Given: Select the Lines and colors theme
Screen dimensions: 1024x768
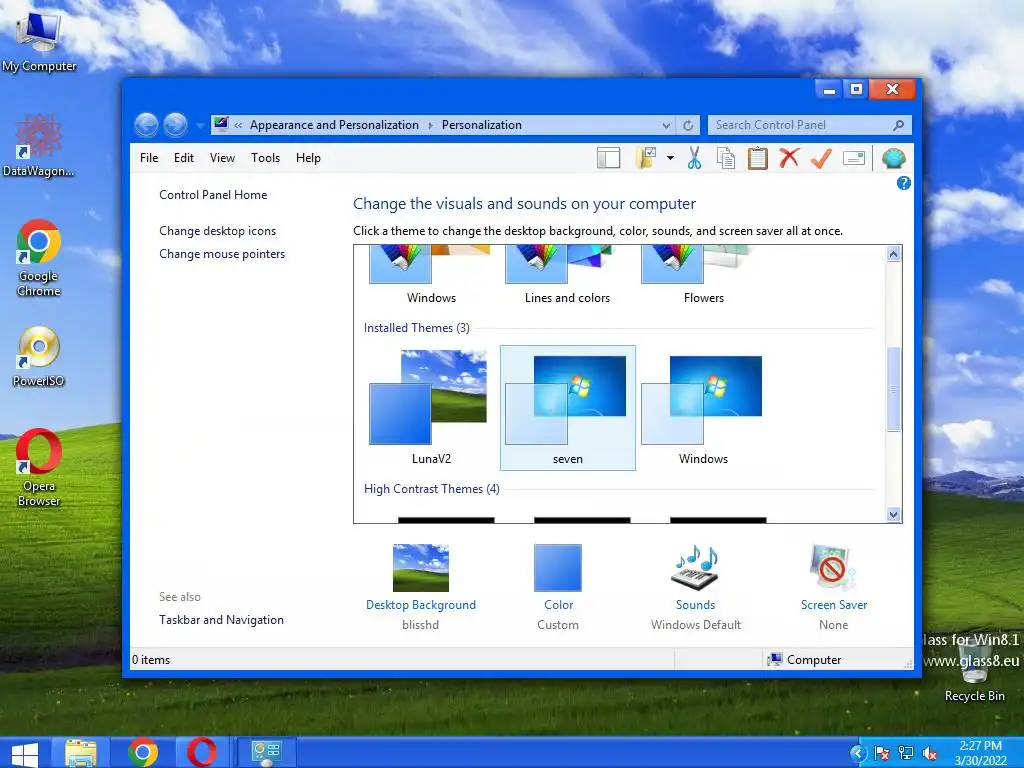Looking at the screenshot, I should click(x=568, y=276).
